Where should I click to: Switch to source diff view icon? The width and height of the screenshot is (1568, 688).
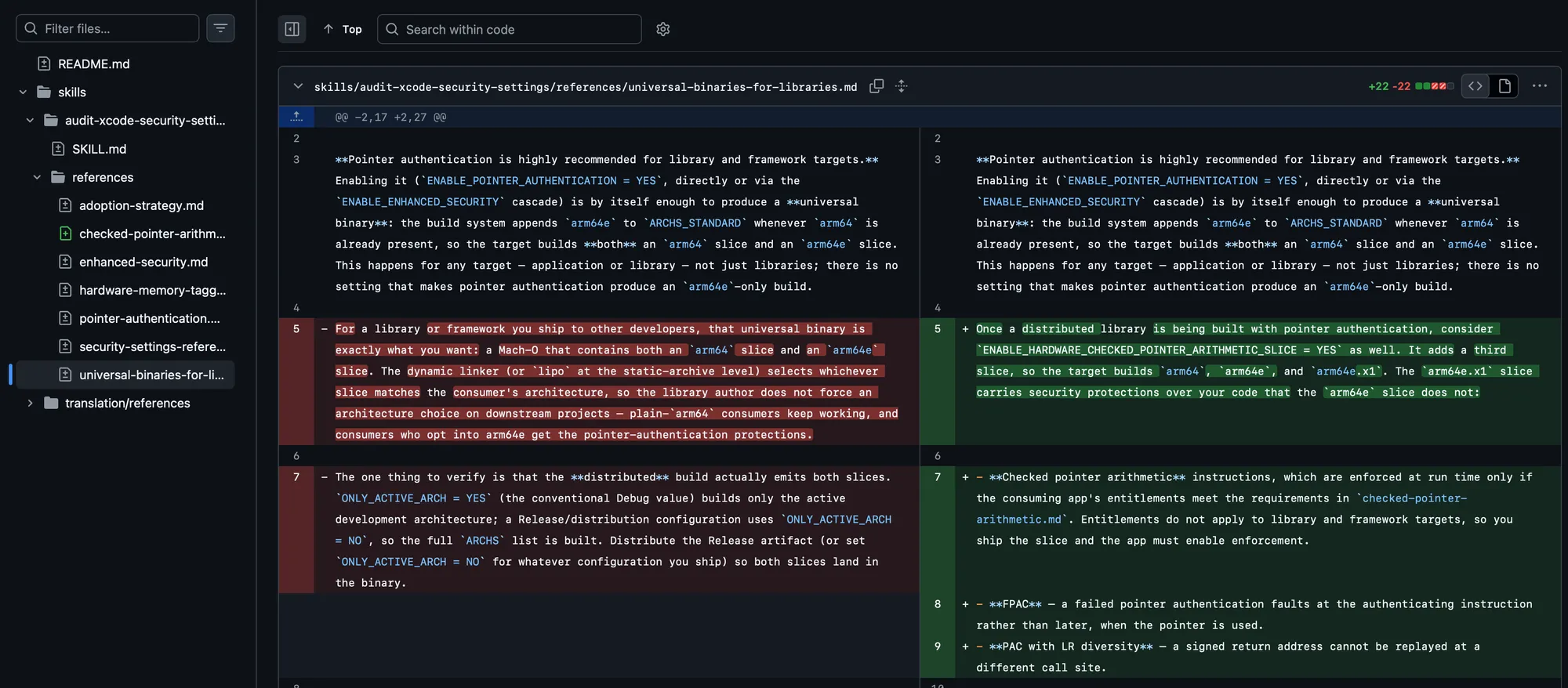pyautogui.click(x=1475, y=86)
